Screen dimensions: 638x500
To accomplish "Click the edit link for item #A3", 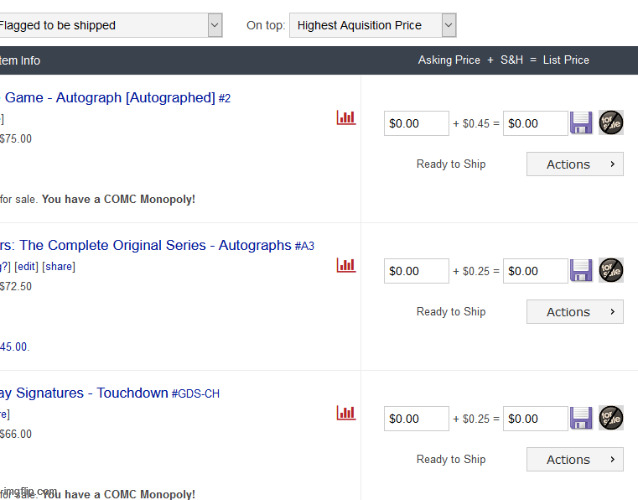I will (26, 266).
